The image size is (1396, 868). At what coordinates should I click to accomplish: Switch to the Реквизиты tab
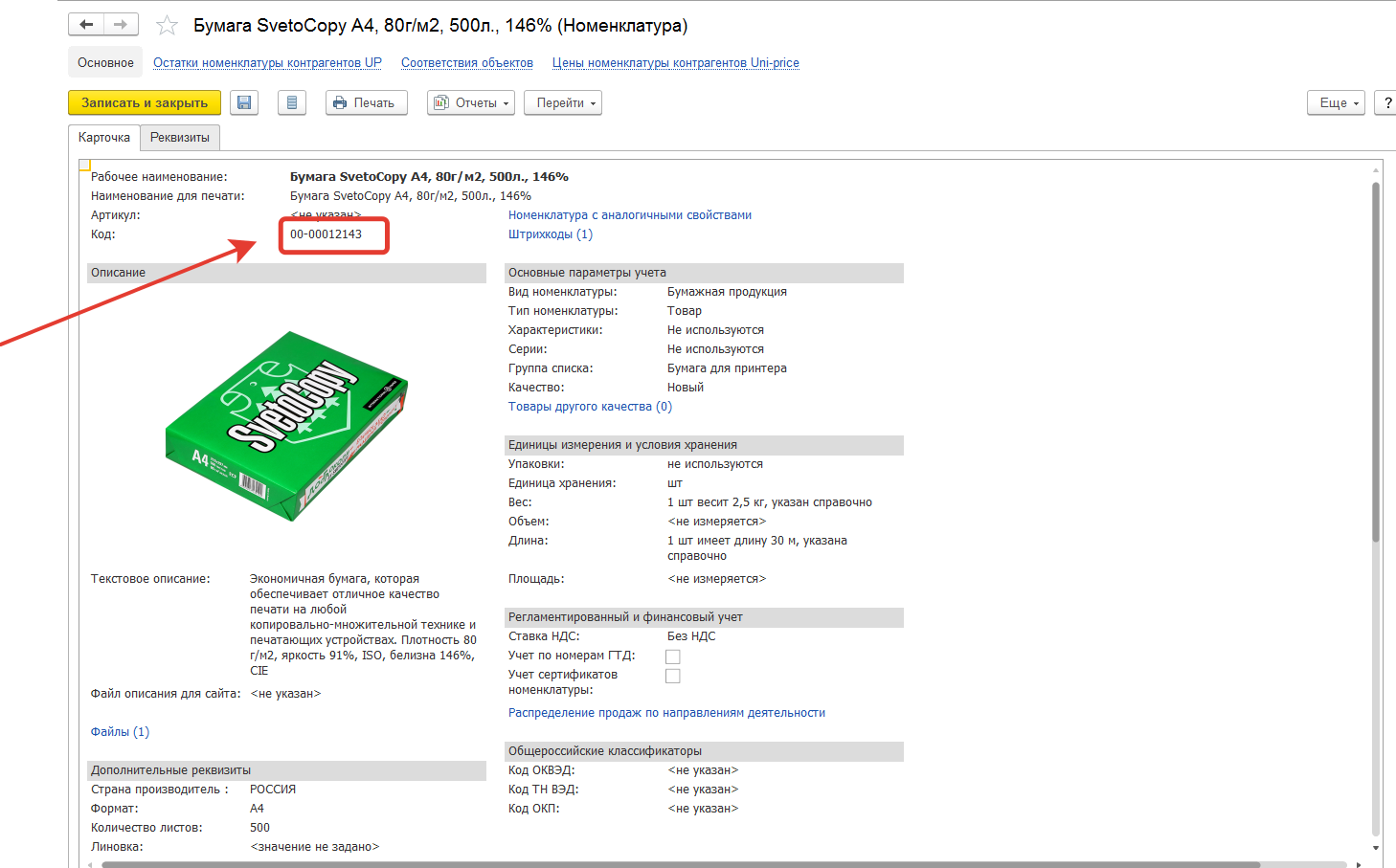[180, 138]
